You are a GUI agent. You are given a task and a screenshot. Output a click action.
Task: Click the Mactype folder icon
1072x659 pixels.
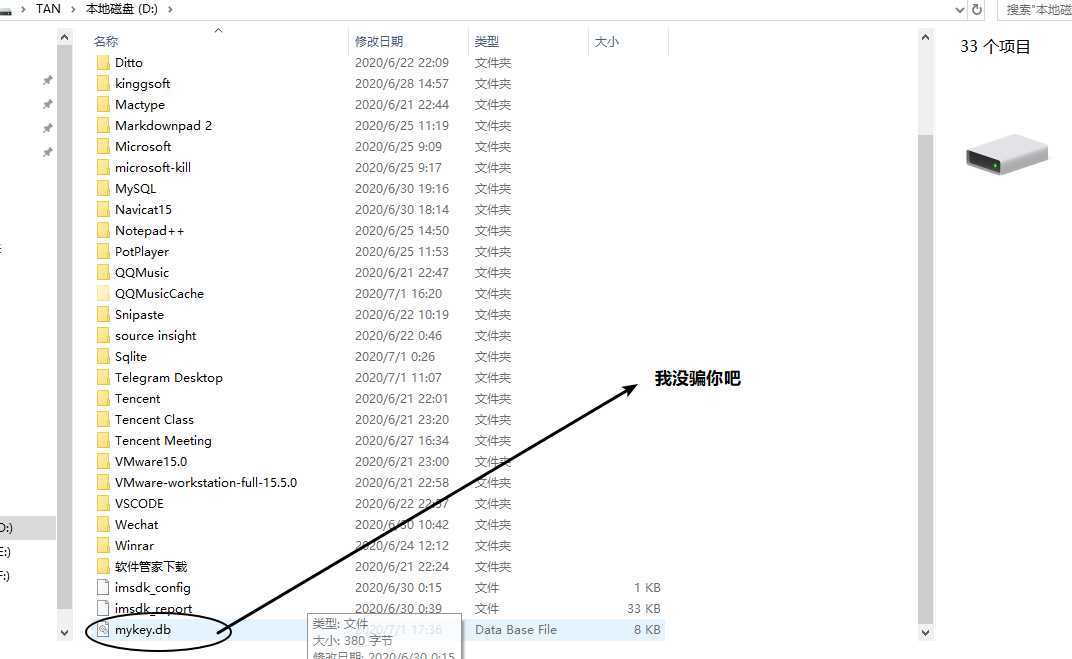pyautogui.click(x=103, y=105)
